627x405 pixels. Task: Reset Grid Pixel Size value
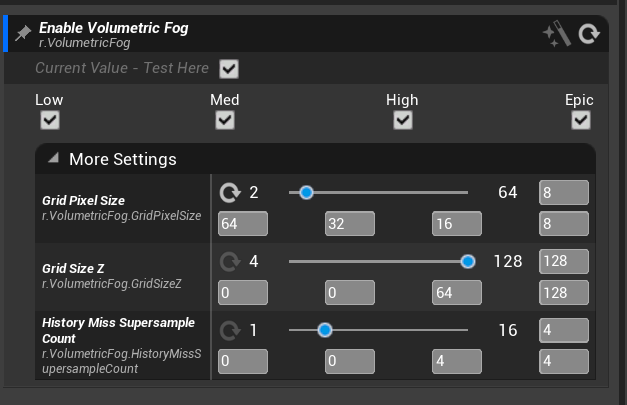coord(230,192)
